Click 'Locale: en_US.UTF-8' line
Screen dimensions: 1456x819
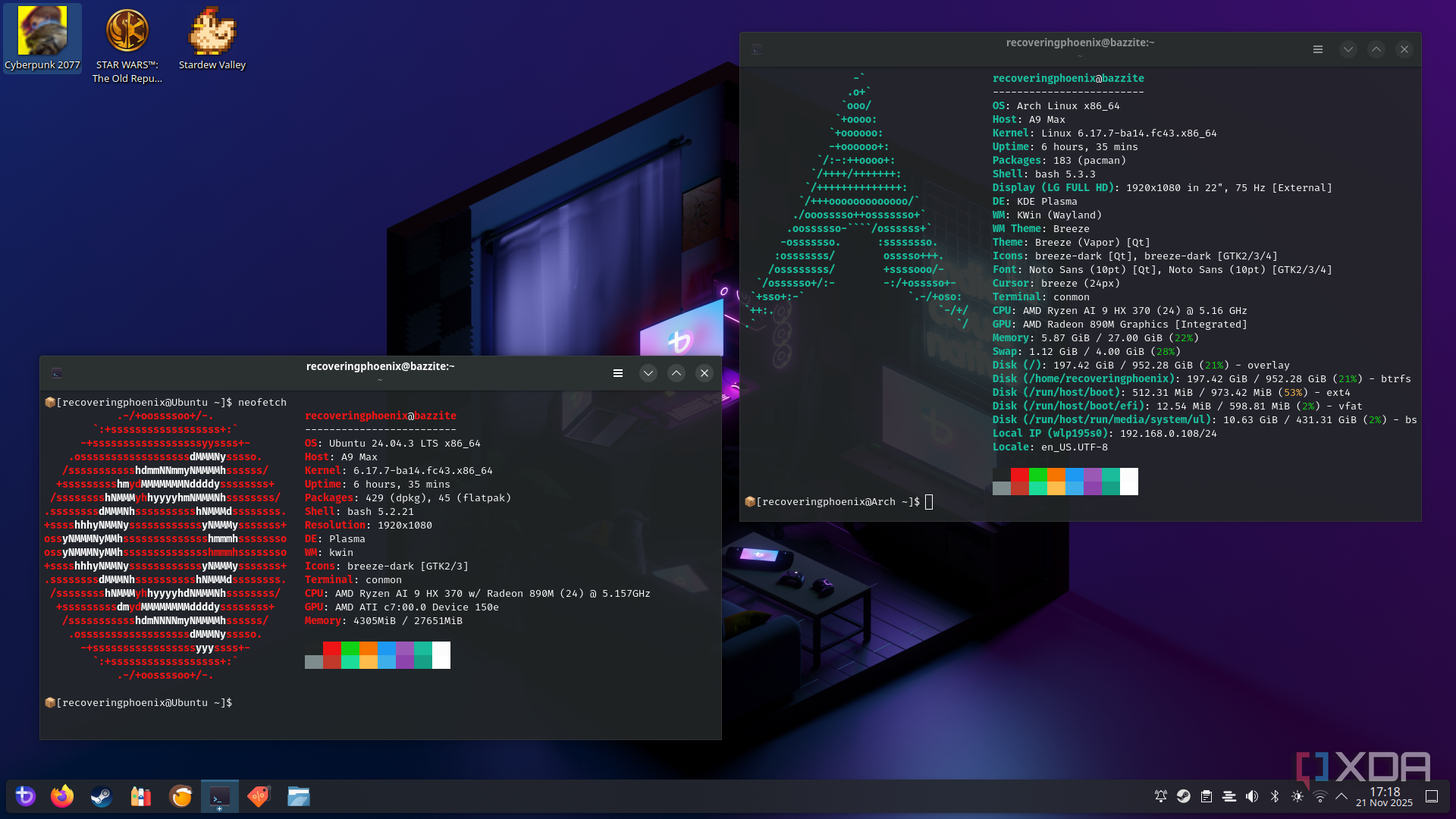click(1050, 447)
